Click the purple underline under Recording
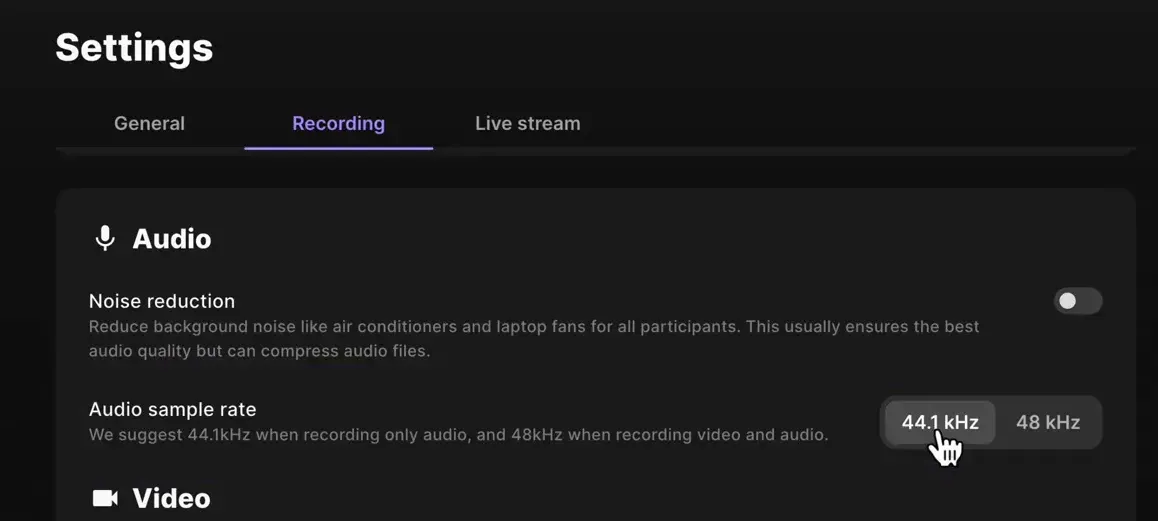The image size is (1158, 521). point(338,148)
